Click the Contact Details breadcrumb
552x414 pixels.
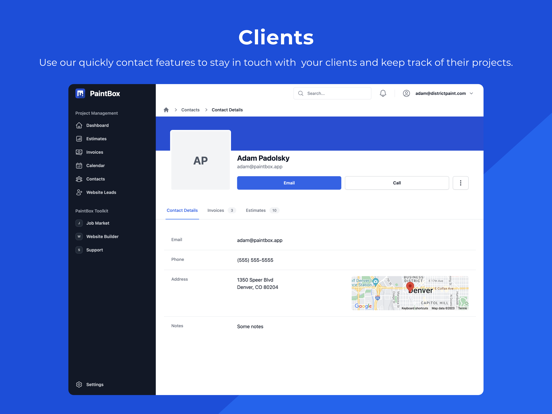[227, 110]
